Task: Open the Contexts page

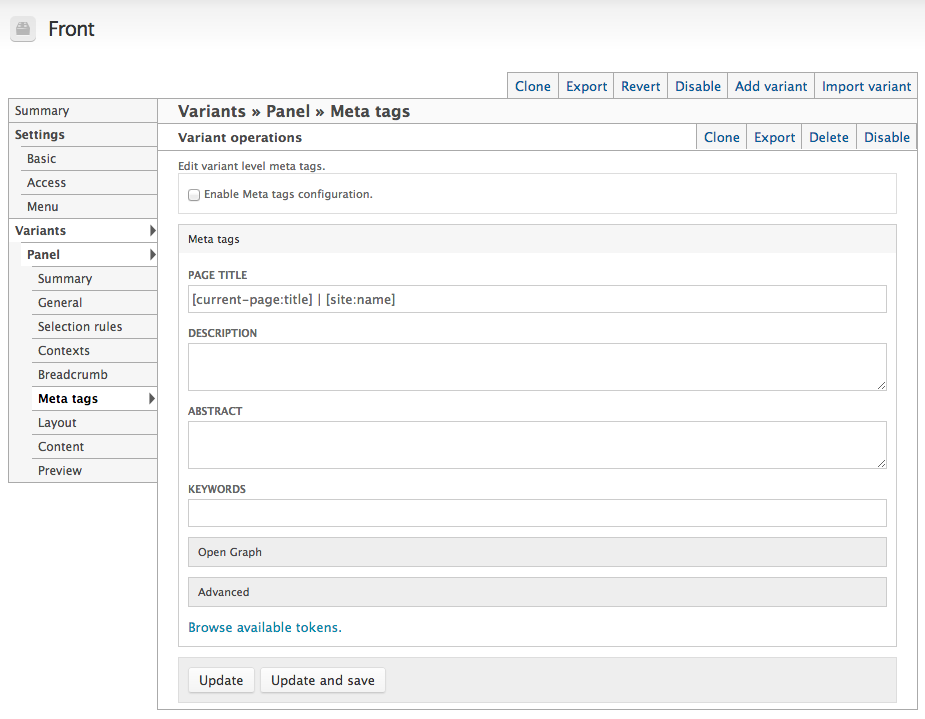Action: (63, 350)
